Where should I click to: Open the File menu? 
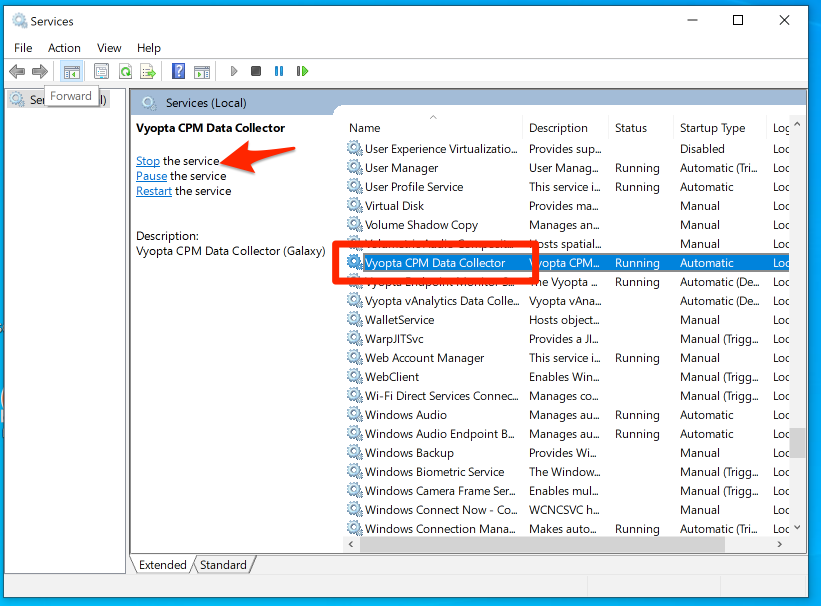(x=23, y=48)
